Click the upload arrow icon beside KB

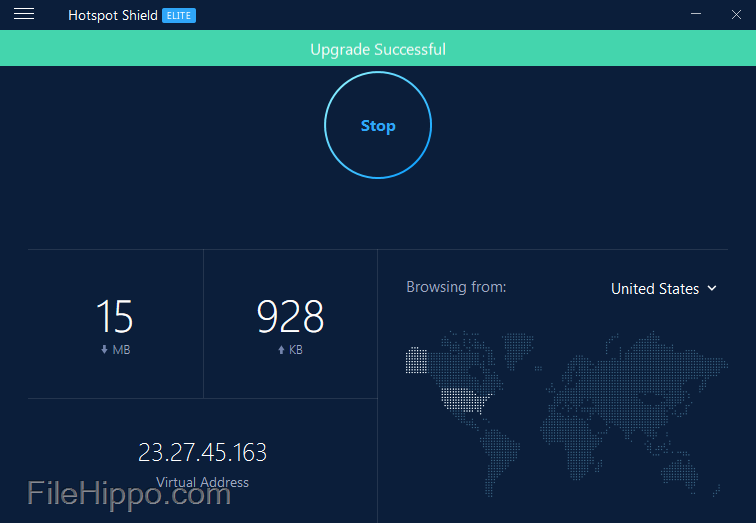281,349
